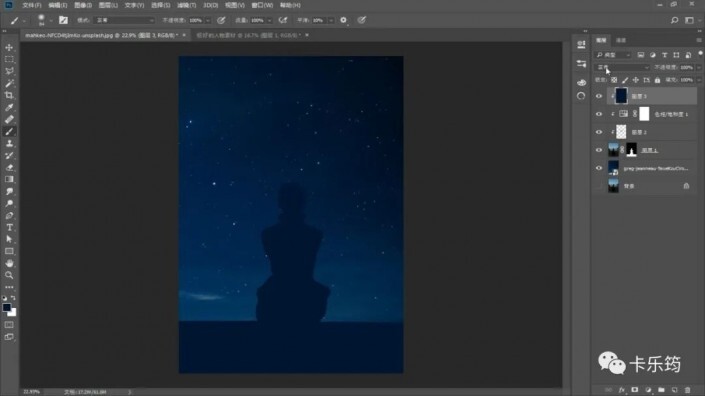The image size is (705, 396).
Task: Open the layer opacity dropdown arrow
Action: coord(699,67)
